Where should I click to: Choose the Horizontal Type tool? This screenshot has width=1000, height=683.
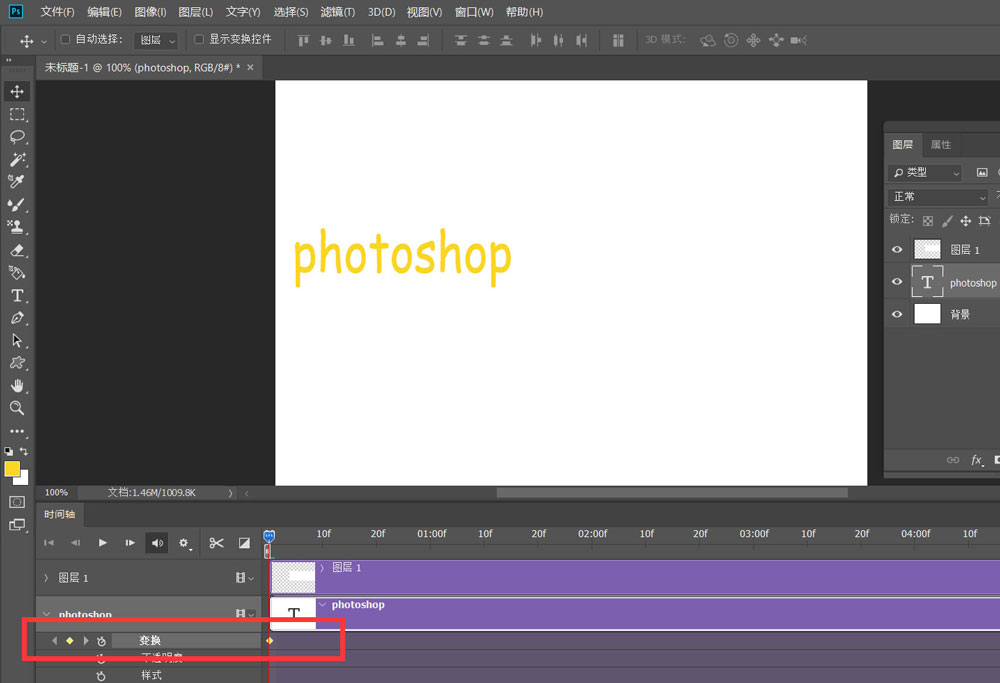point(17,295)
